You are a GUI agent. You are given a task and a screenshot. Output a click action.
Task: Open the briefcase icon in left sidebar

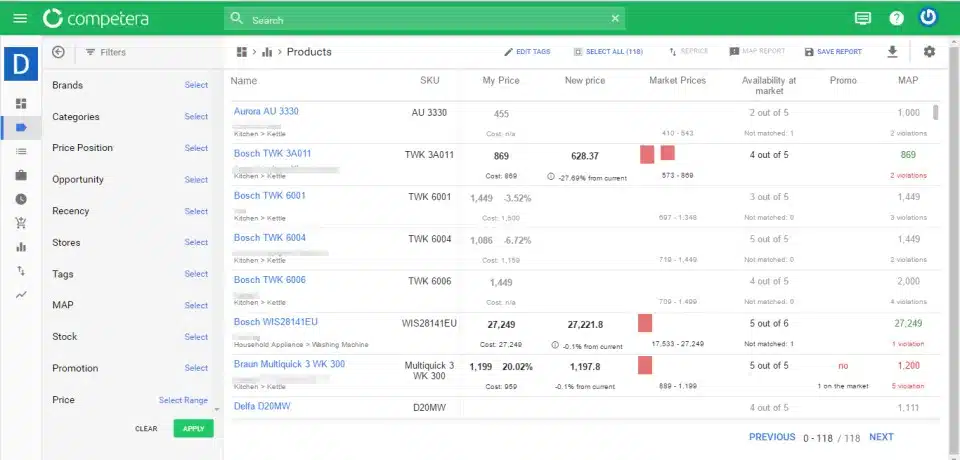[x=21, y=175]
